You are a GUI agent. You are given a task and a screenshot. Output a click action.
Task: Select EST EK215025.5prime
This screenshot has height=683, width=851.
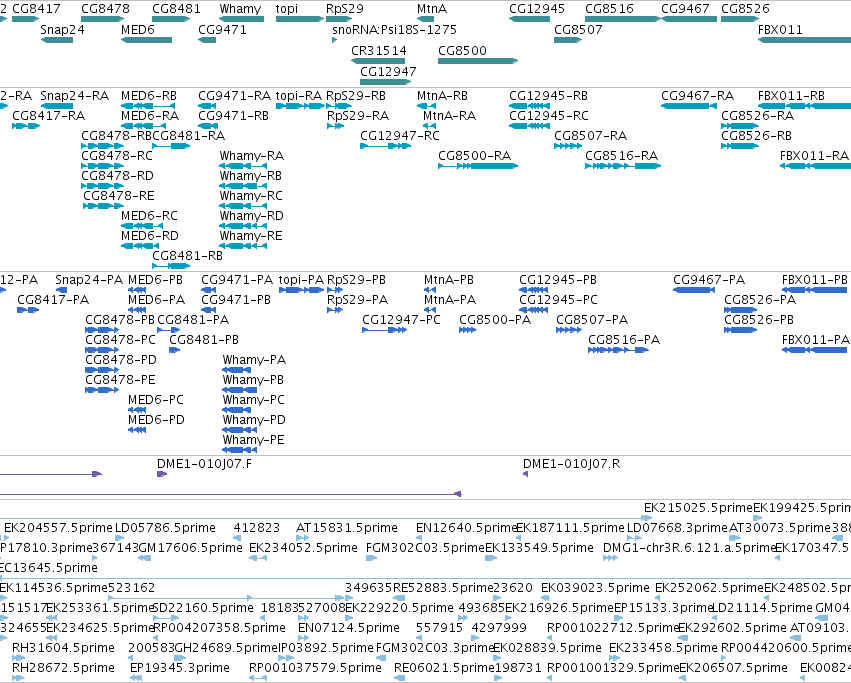click(698, 508)
